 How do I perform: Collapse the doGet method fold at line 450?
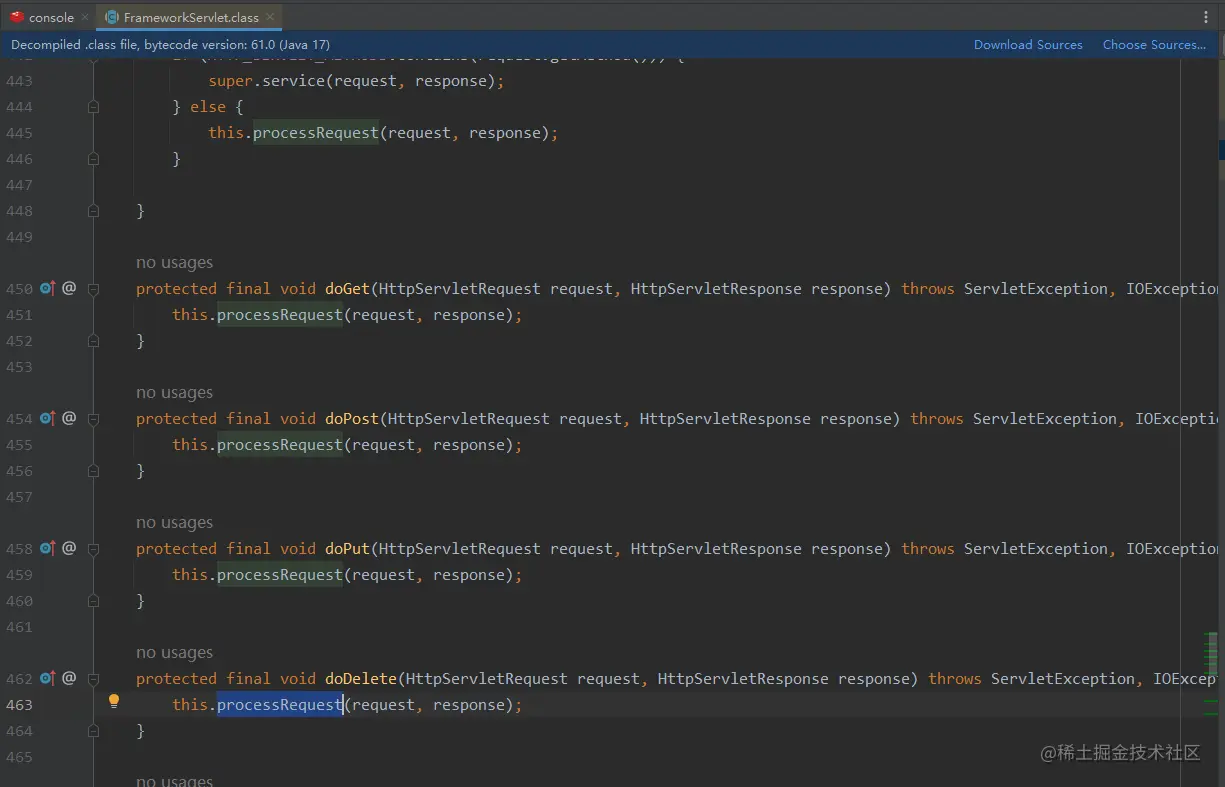point(93,289)
